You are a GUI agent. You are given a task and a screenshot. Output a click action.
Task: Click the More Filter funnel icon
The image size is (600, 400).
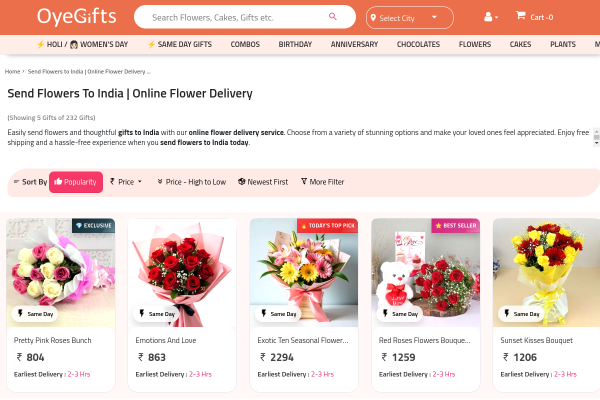302,182
